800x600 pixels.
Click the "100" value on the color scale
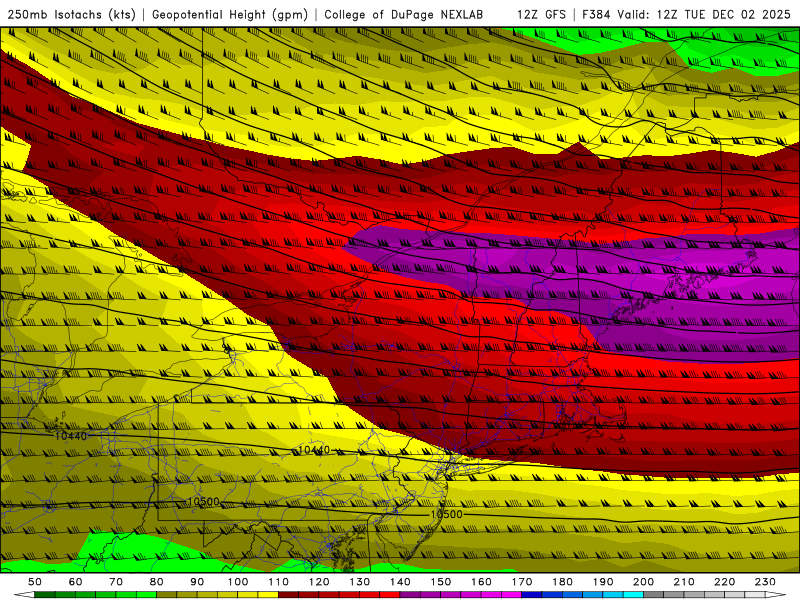point(238,582)
